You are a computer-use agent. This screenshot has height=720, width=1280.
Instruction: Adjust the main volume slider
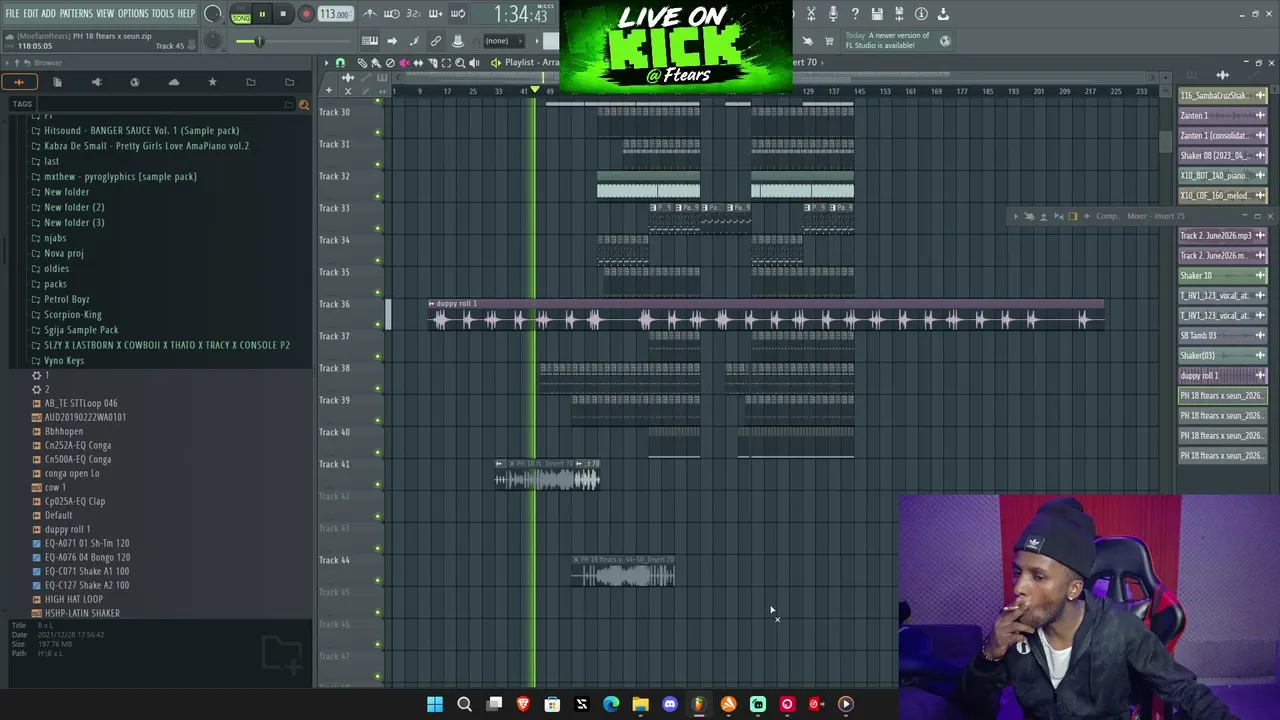tap(260, 41)
